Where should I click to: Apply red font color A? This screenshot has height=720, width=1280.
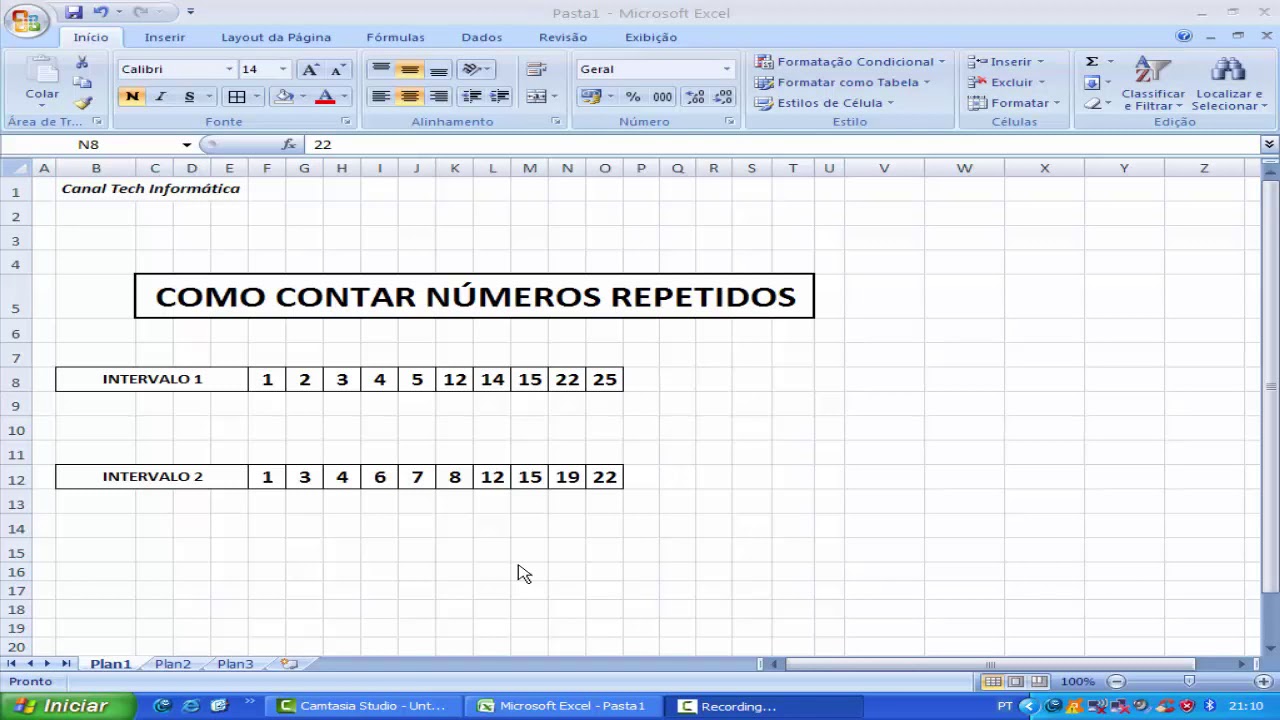[324, 97]
